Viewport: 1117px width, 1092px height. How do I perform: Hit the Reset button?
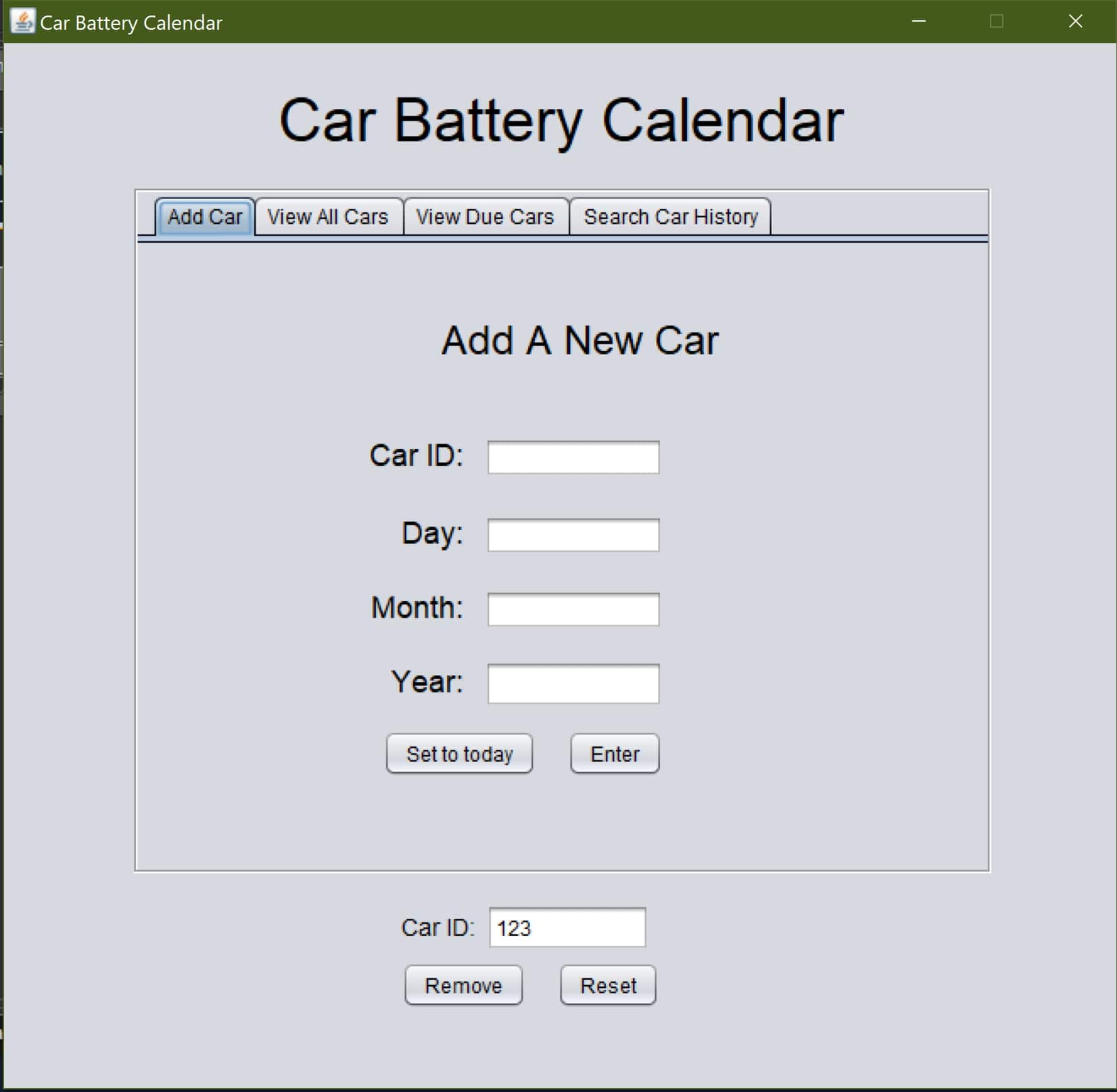click(x=608, y=986)
